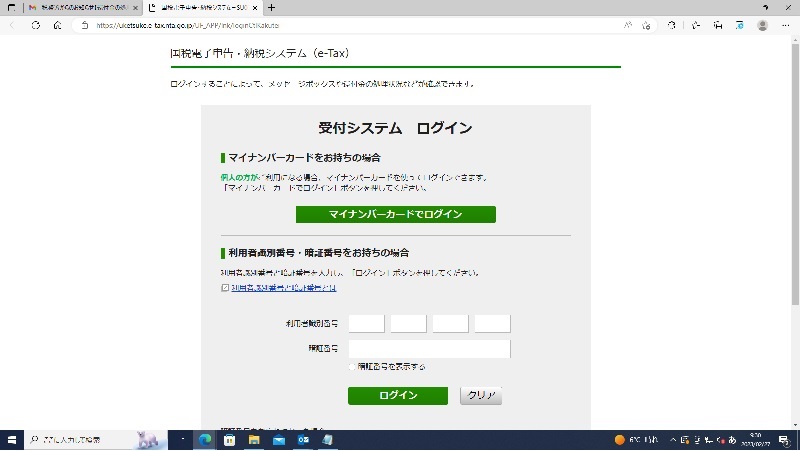This screenshot has height=451, width=800.
Task: Click the green ログイン button
Action: 398,395
